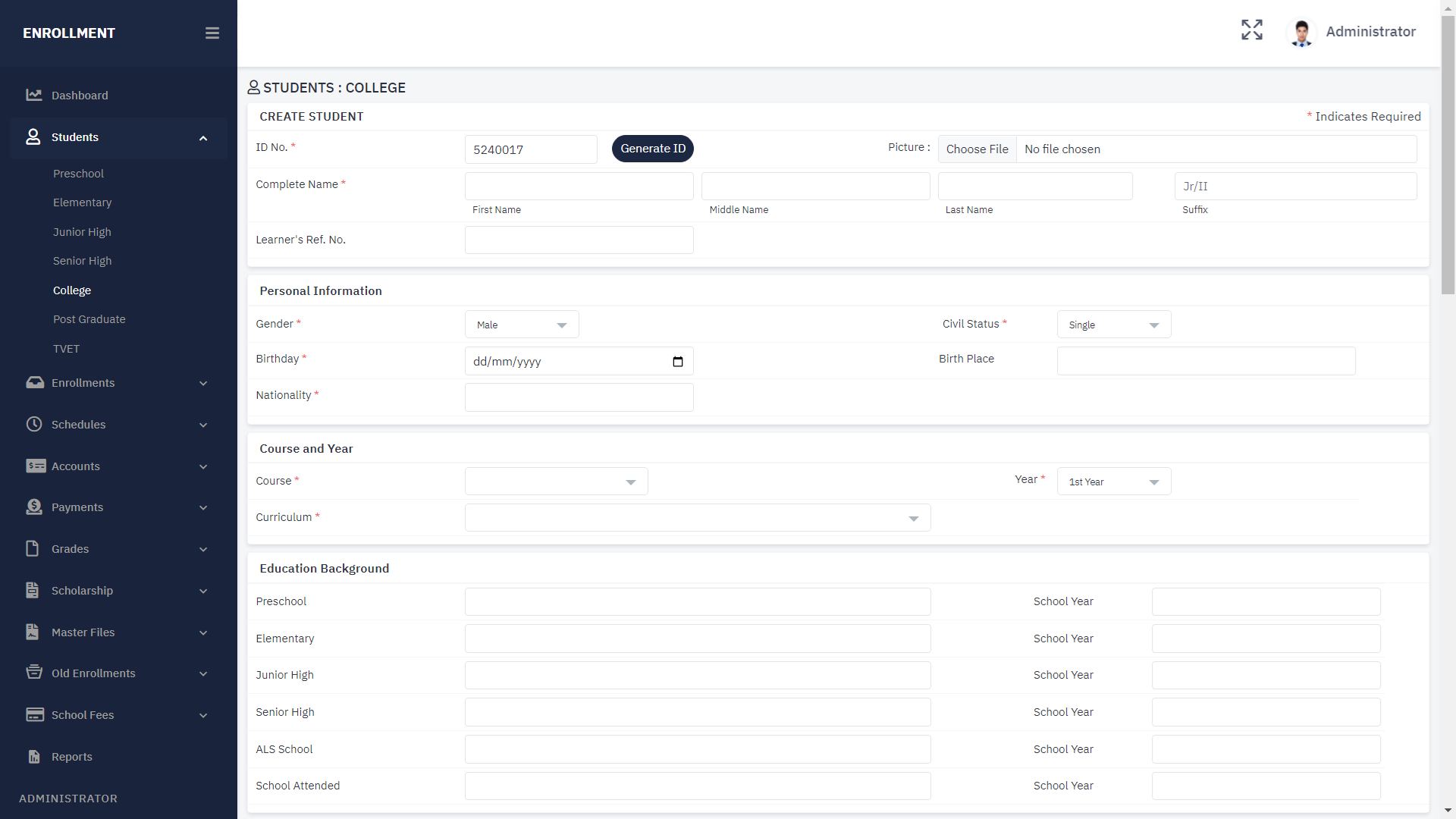The width and height of the screenshot is (1456, 819).
Task: Select Senior High in Students submenu
Action: click(x=82, y=261)
